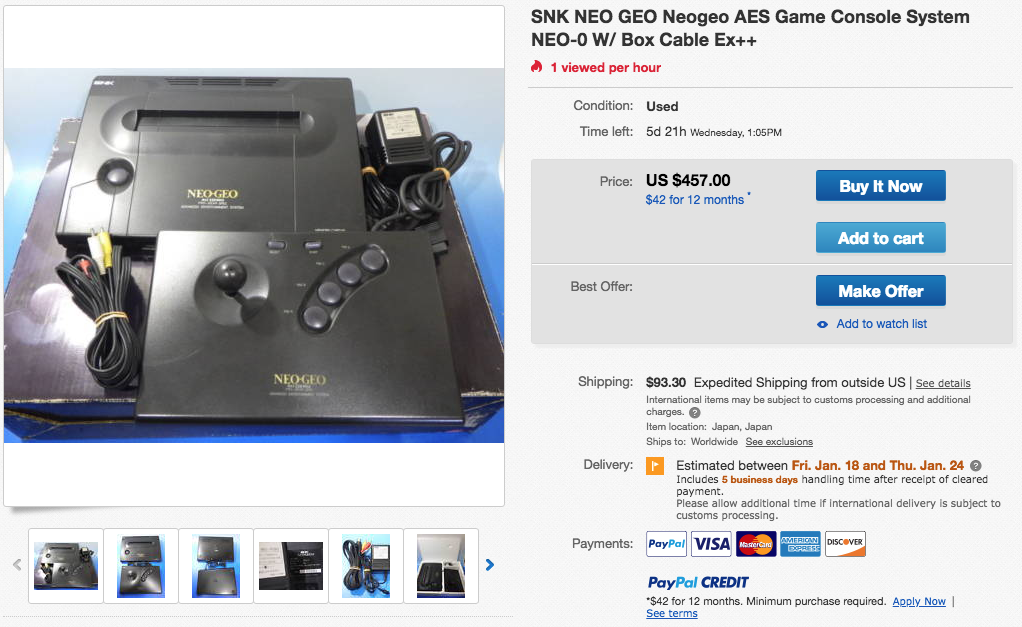The width and height of the screenshot is (1022, 627).
Task: Click Apply Now for PayPal Credit
Action: tap(919, 602)
